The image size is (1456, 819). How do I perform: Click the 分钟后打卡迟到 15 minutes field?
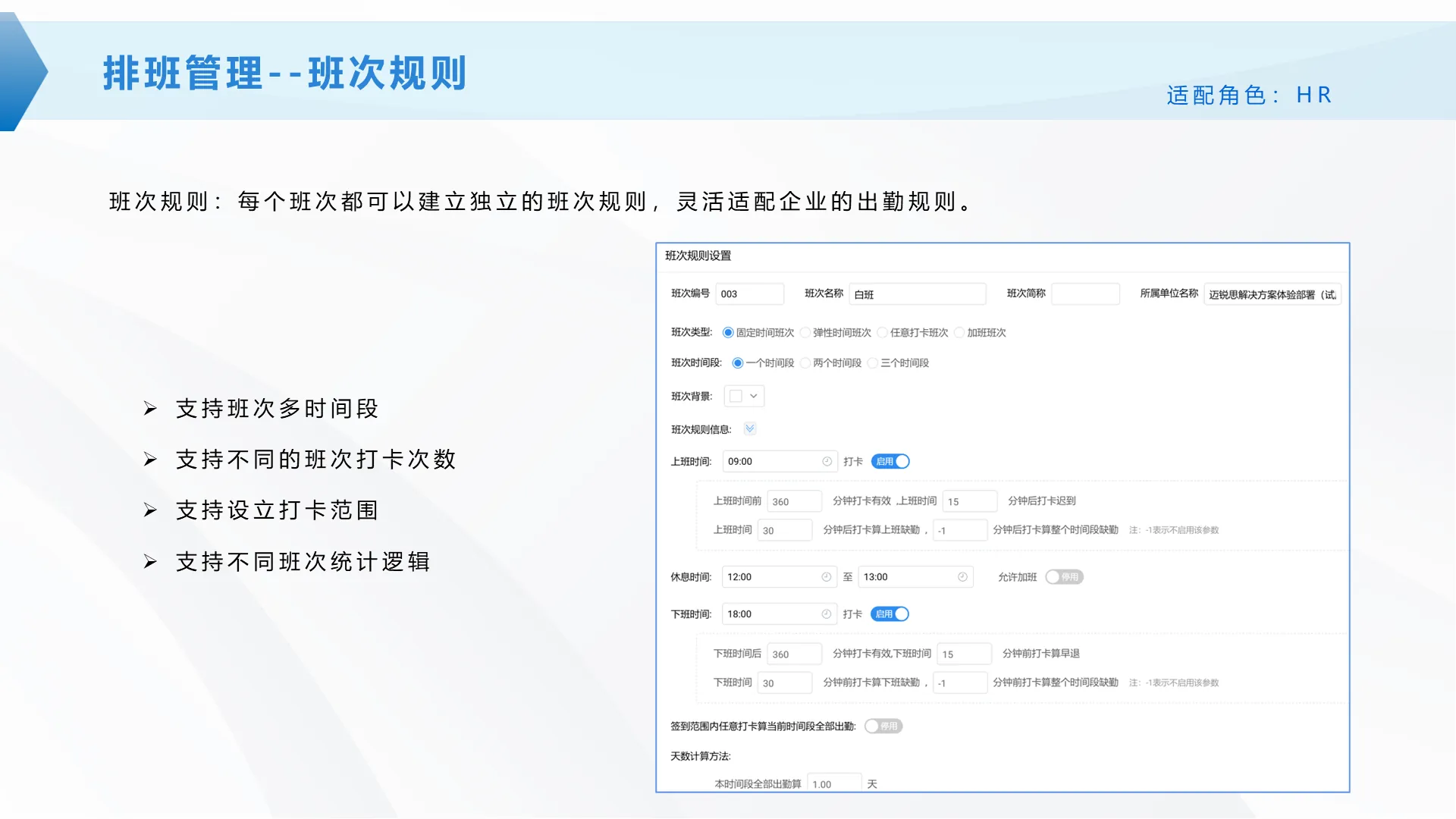pos(970,501)
